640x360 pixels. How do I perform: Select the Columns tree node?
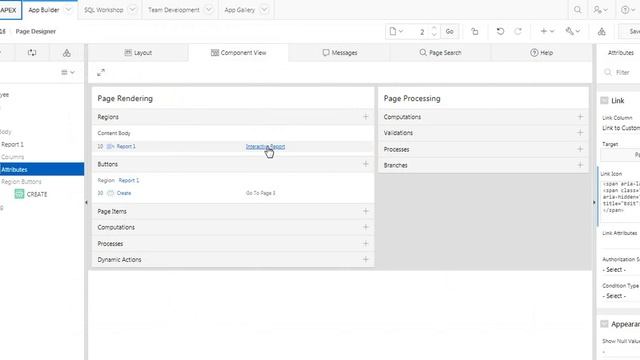click(13, 157)
